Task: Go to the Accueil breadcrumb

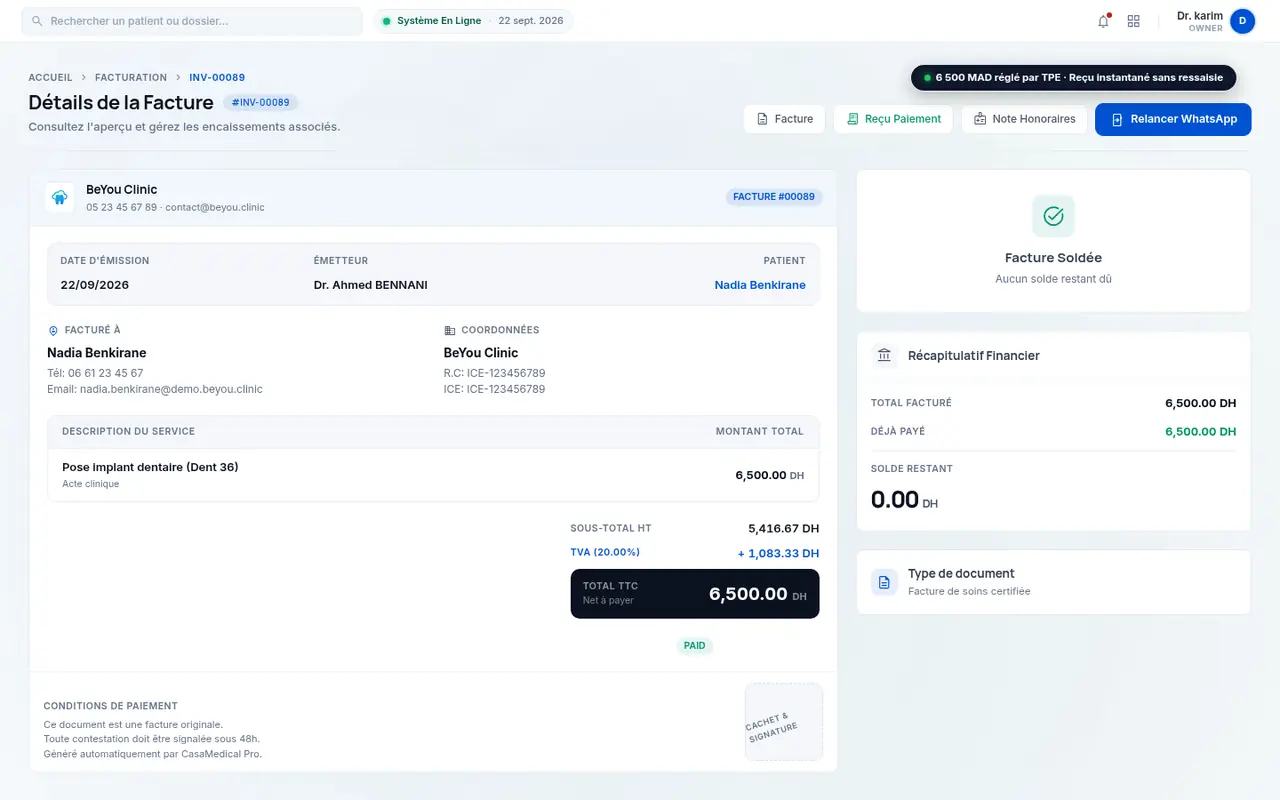Action: click(51, 77)
